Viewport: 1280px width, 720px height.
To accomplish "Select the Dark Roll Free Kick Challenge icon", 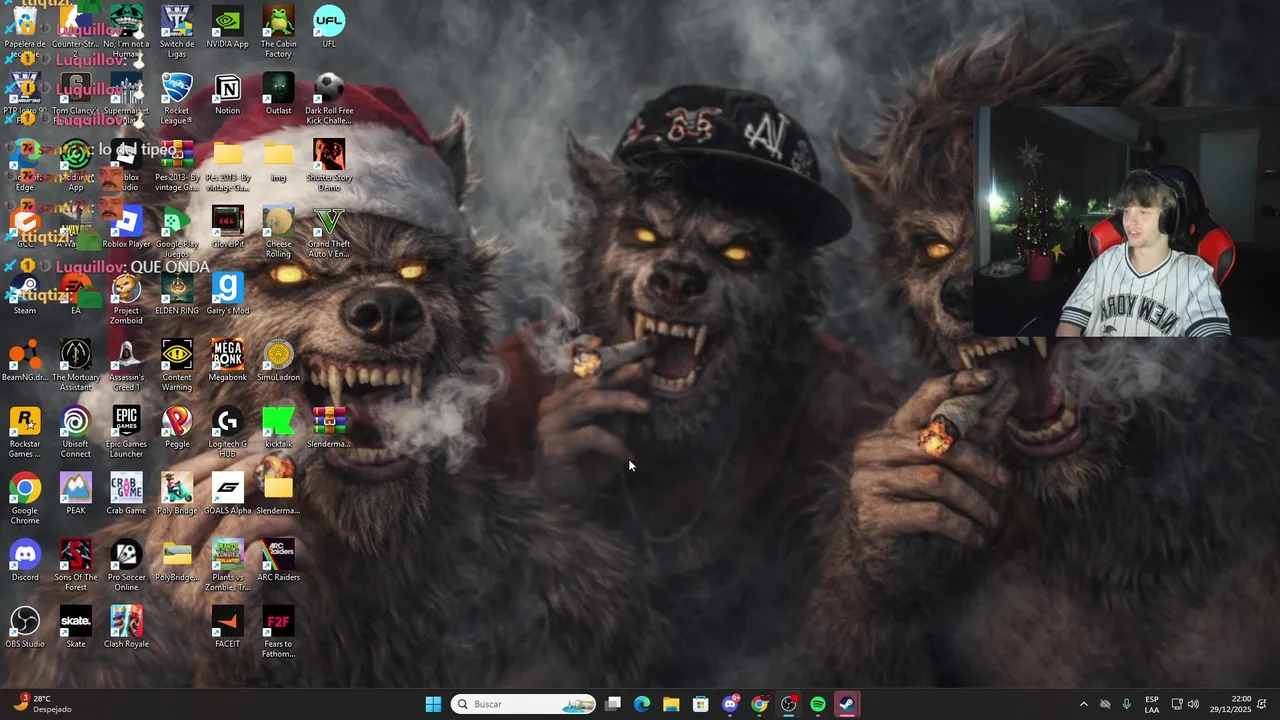I will 329,98.
